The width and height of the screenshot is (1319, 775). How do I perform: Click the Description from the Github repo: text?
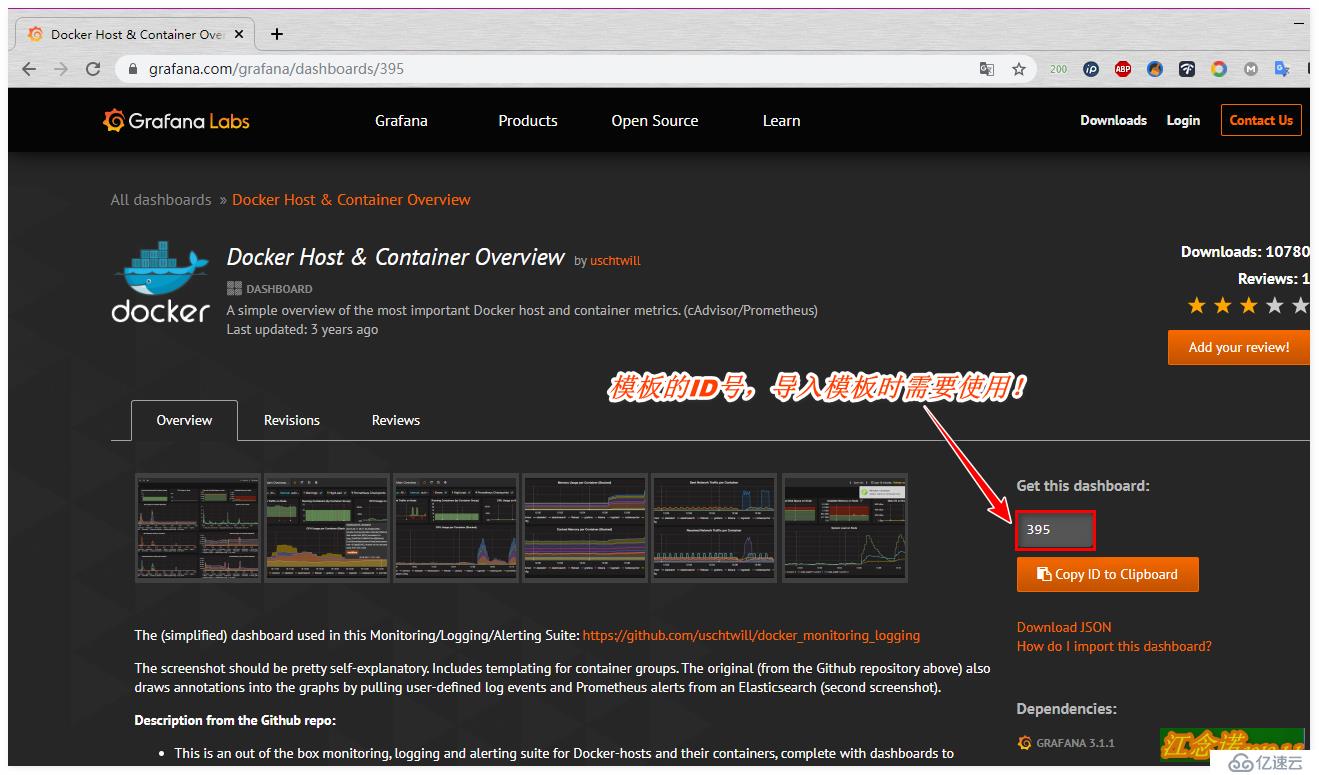(x=235, y=720)
